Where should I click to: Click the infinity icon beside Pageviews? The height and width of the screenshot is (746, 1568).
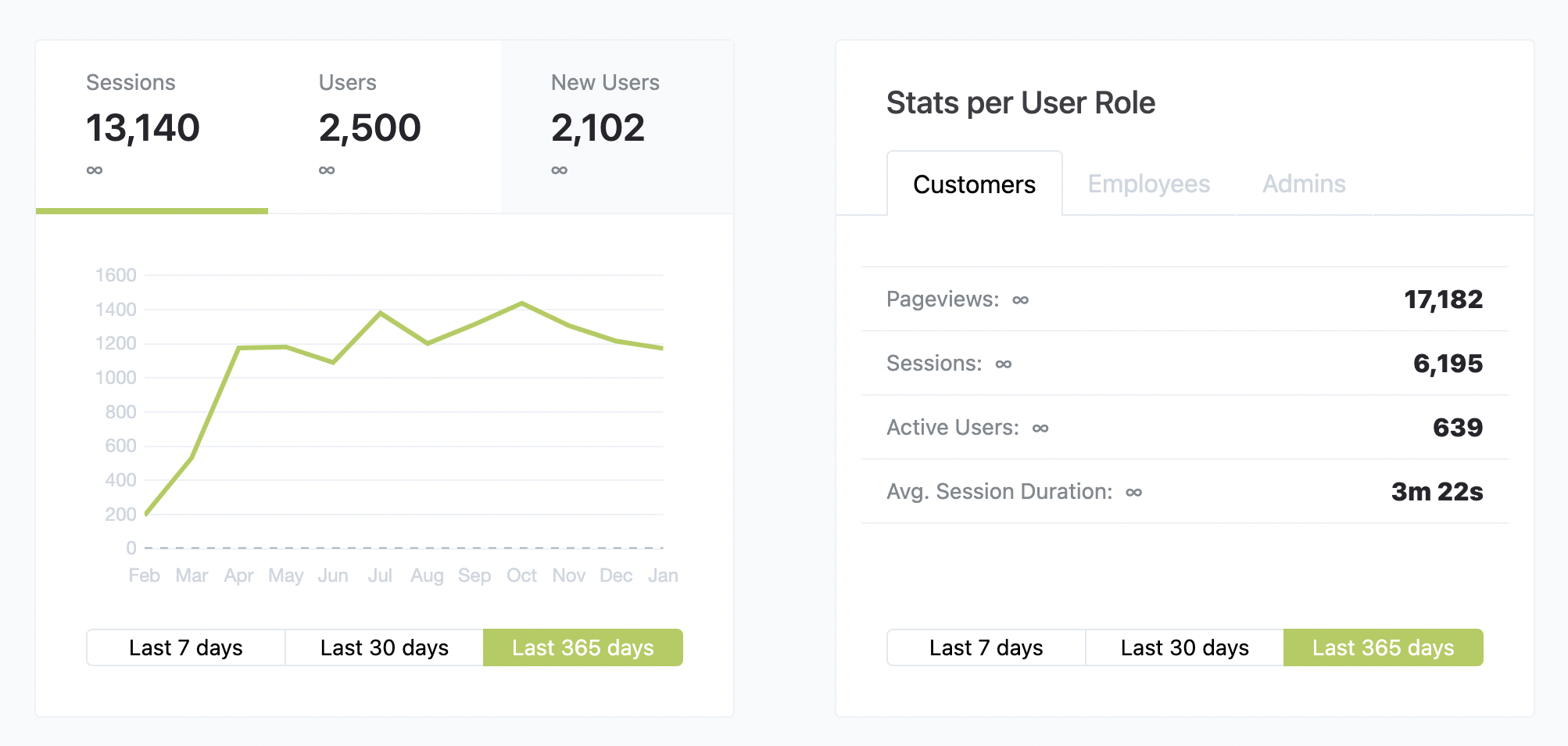tap(1021, 300)
